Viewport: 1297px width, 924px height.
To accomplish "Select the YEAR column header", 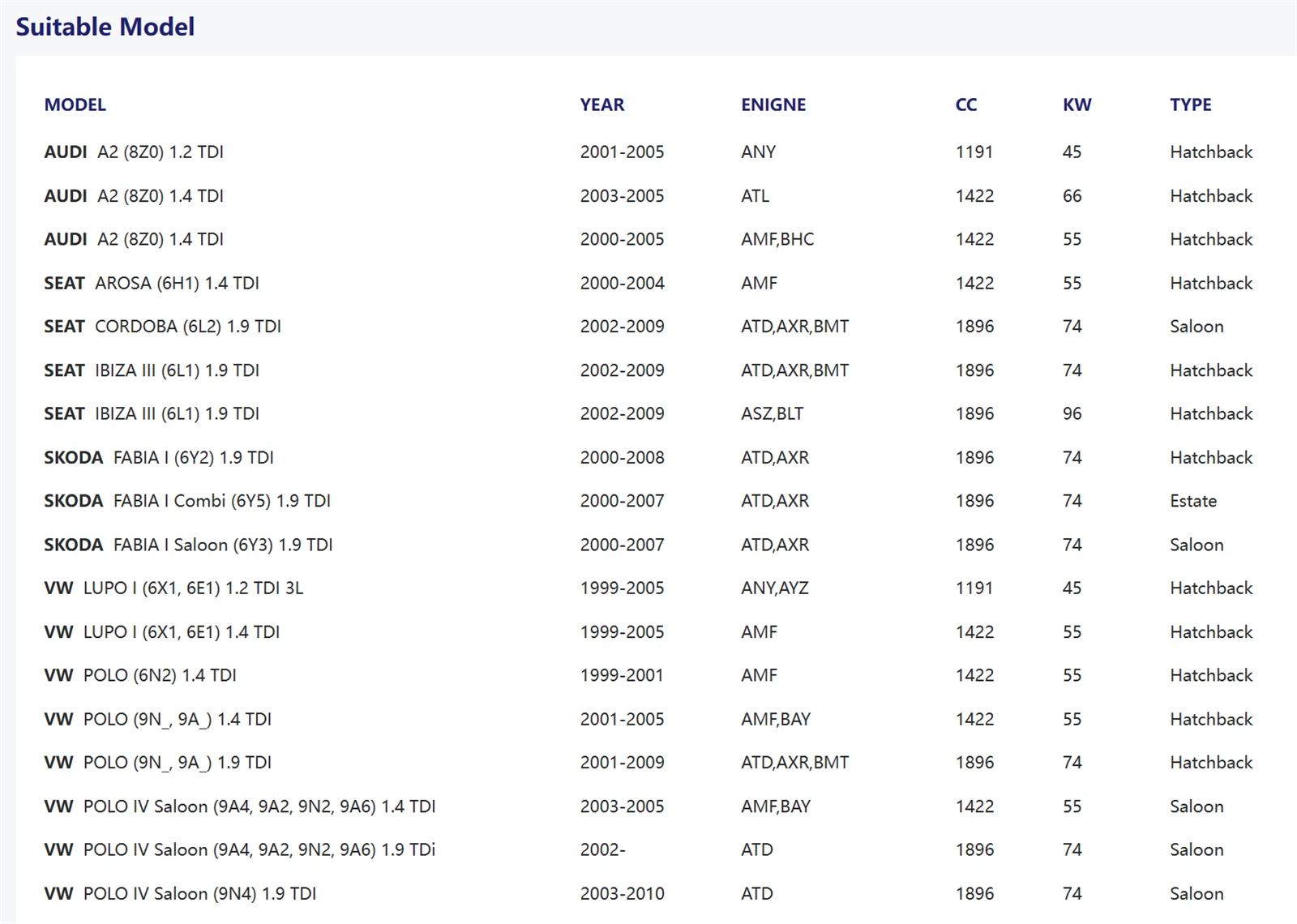I will (x=602, y=105).
